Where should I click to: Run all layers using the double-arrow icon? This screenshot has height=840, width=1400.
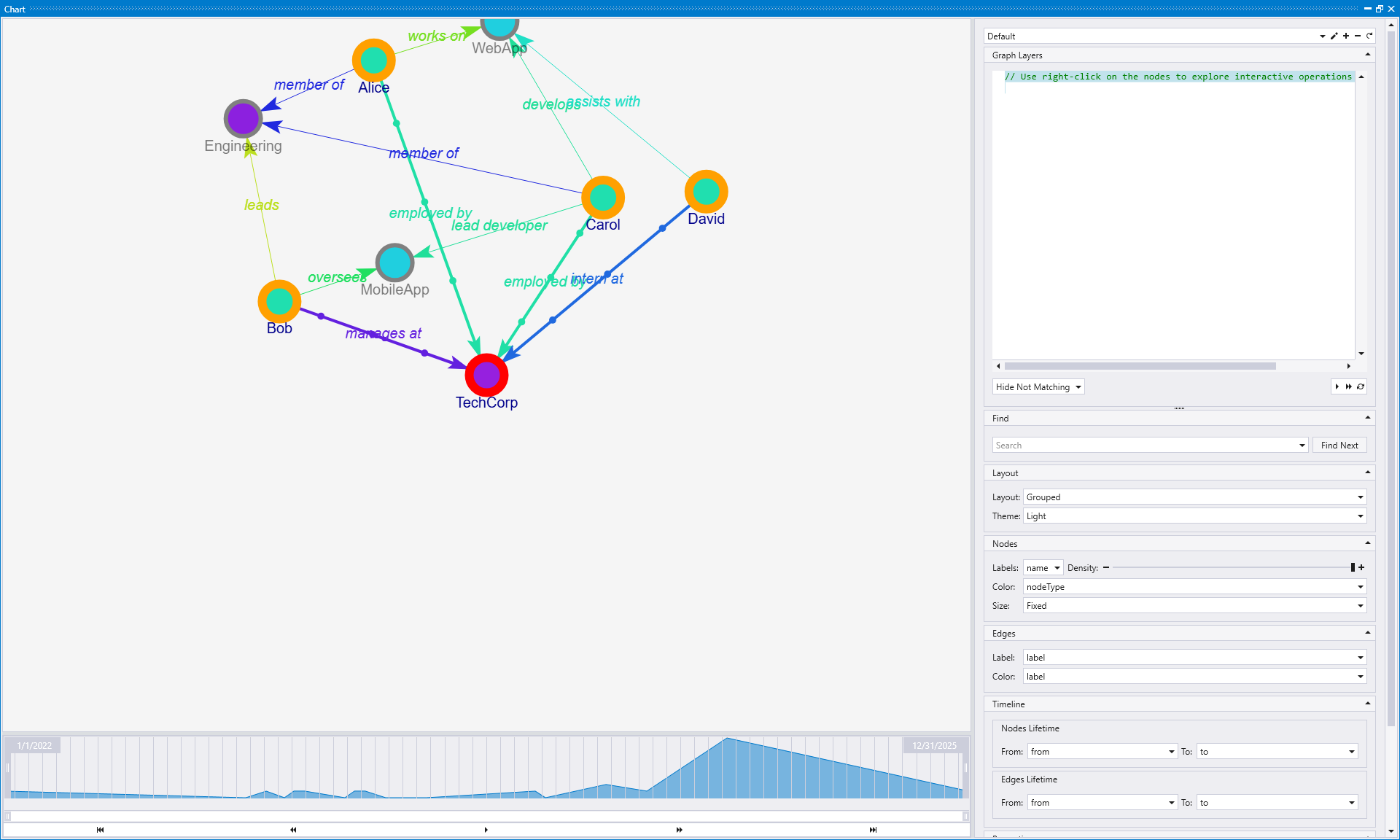coord(1348,386)
